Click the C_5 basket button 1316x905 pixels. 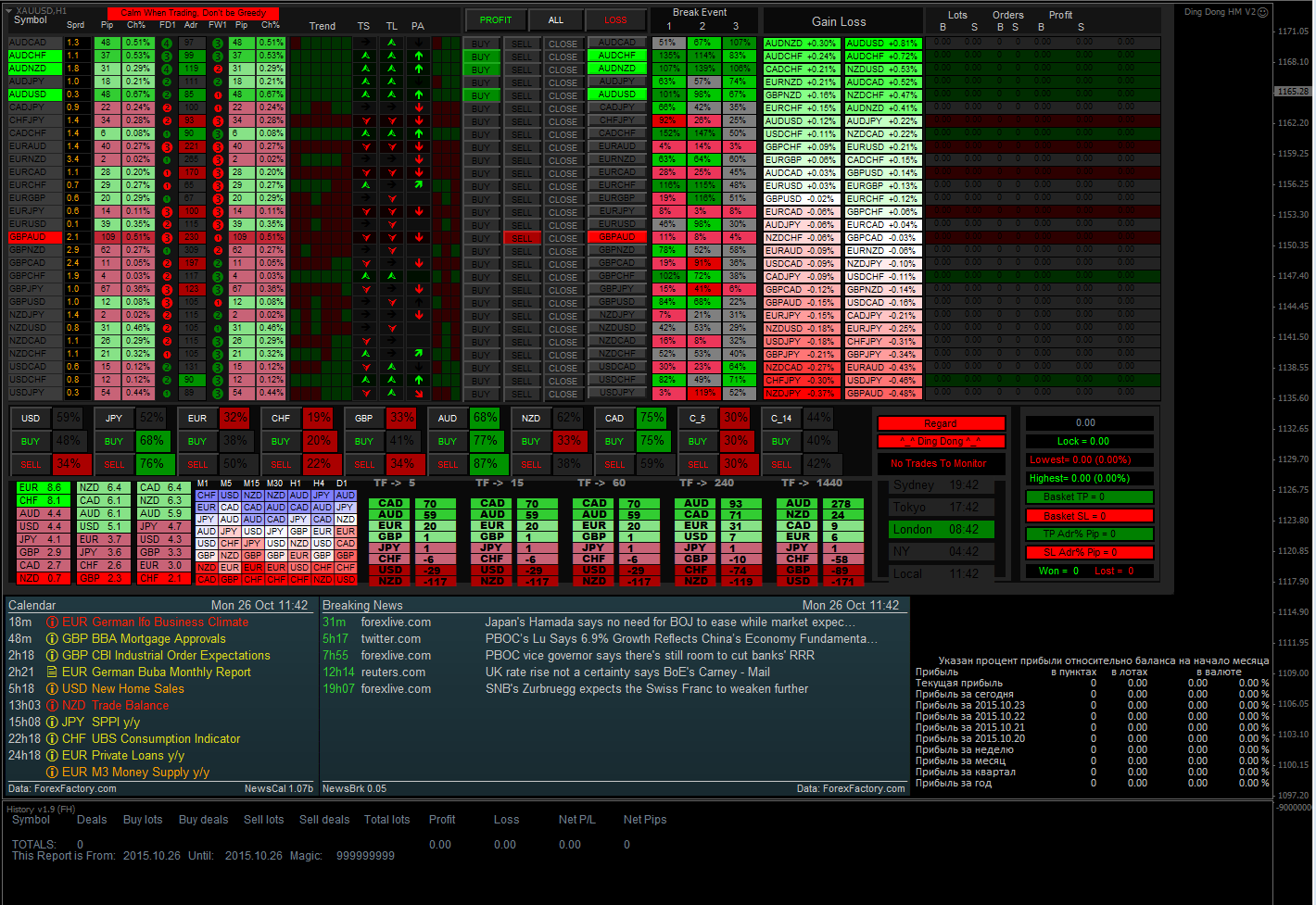click(698, 419)
